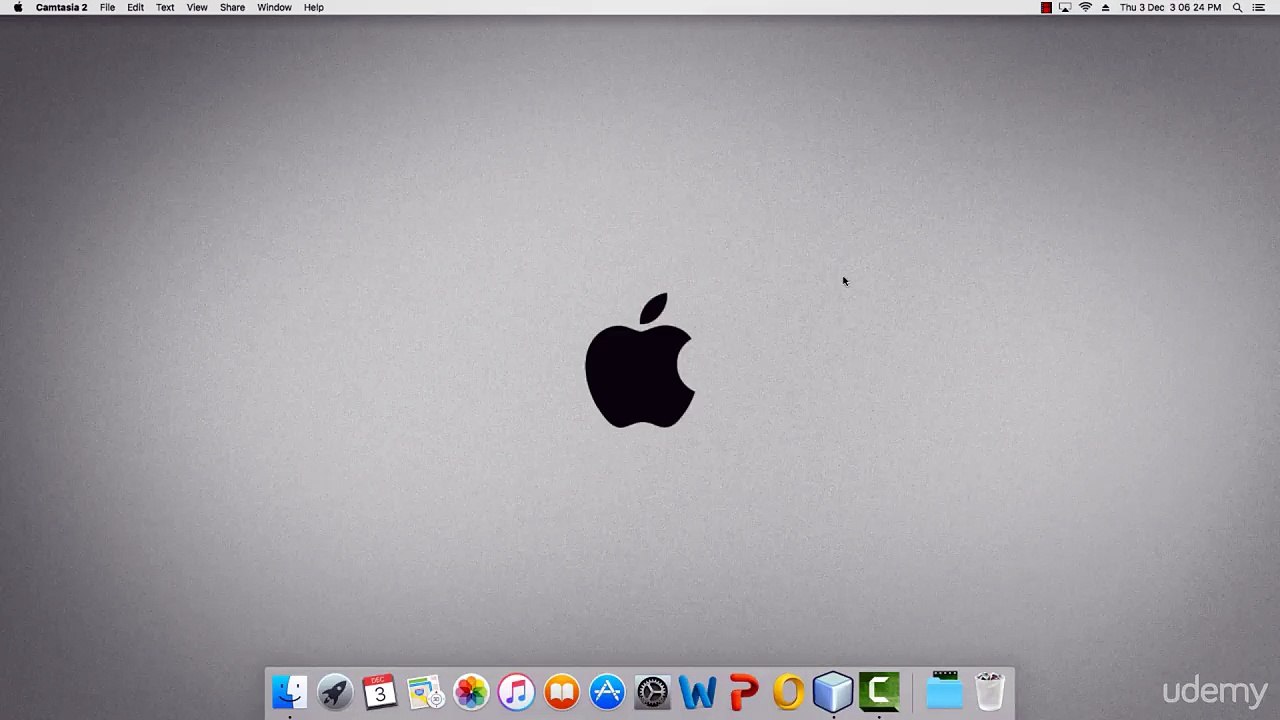The image size is (1280, 720).
Task: Open Finder from the Dock
Action: 290,692
